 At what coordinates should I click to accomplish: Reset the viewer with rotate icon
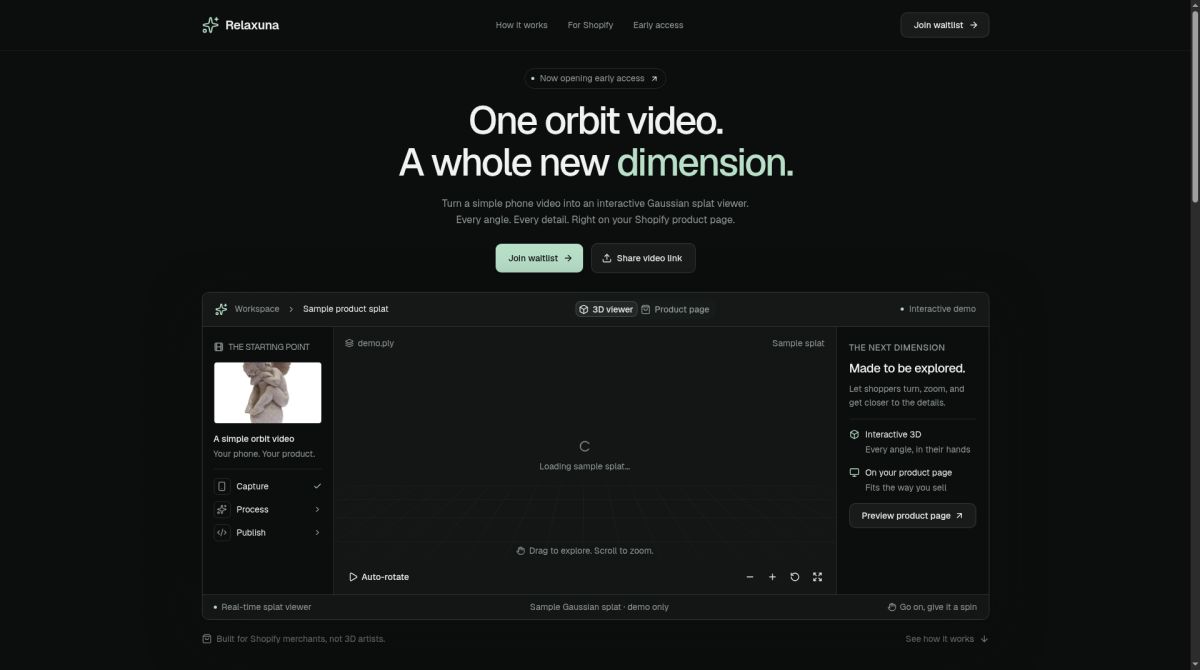(795, 577)
